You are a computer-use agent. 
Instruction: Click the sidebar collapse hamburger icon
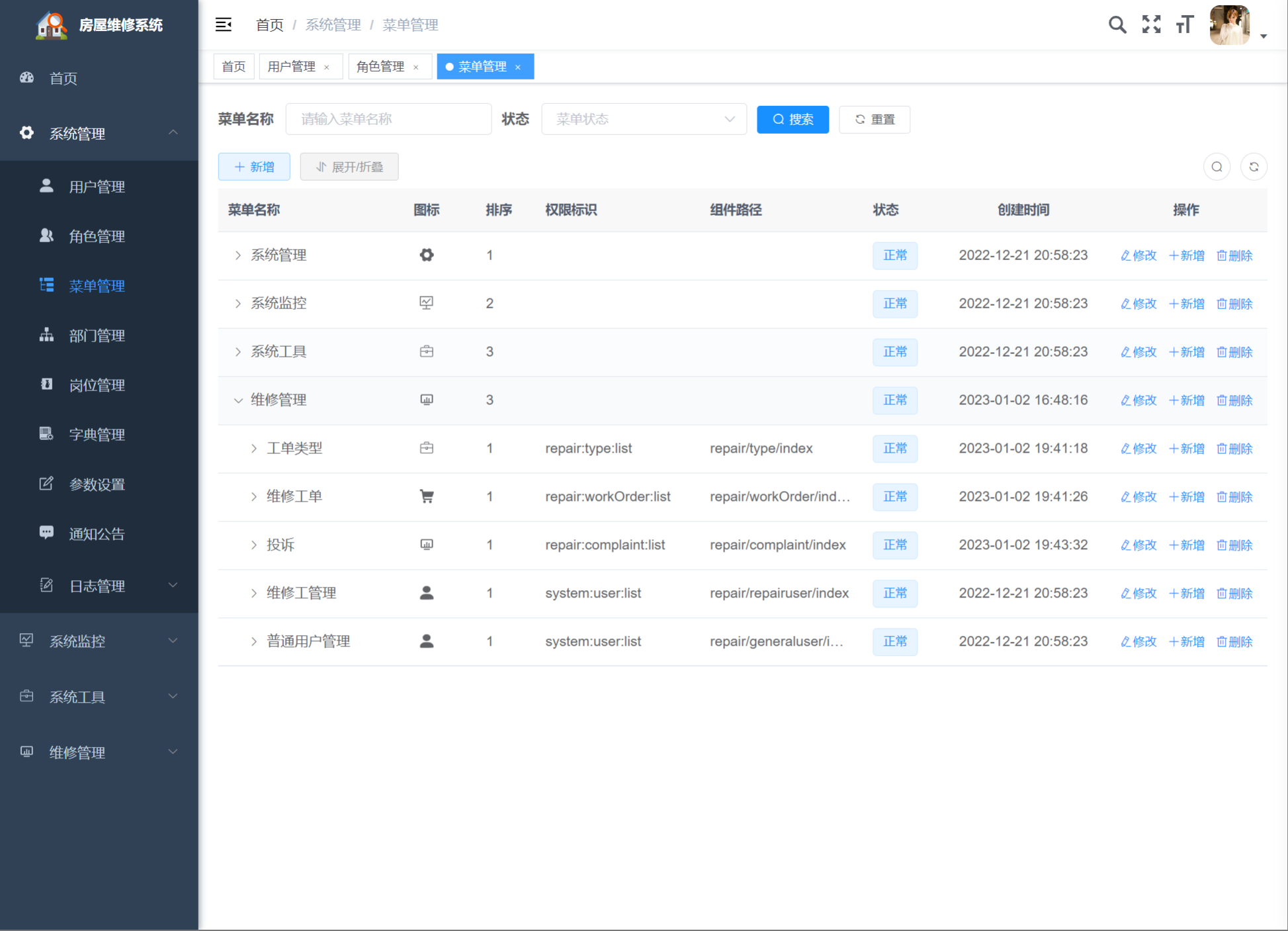point(224,25)
